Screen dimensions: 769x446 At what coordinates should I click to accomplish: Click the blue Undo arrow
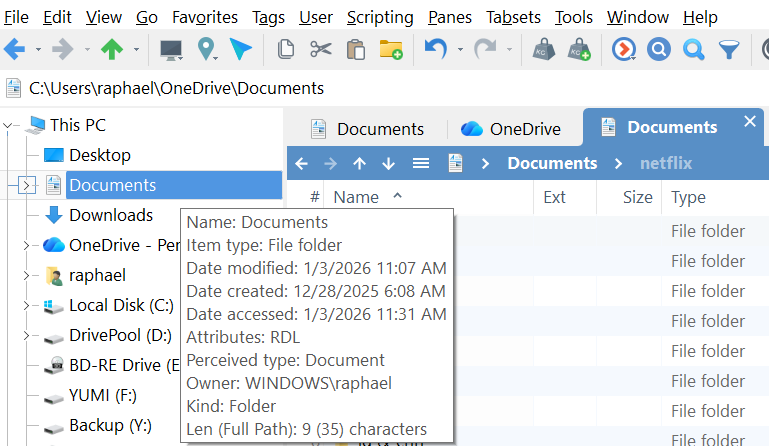click(435, 48)
